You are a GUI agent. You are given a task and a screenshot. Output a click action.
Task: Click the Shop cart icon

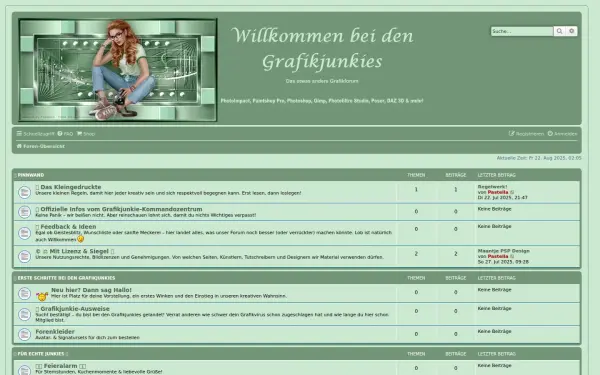point(79,134)
